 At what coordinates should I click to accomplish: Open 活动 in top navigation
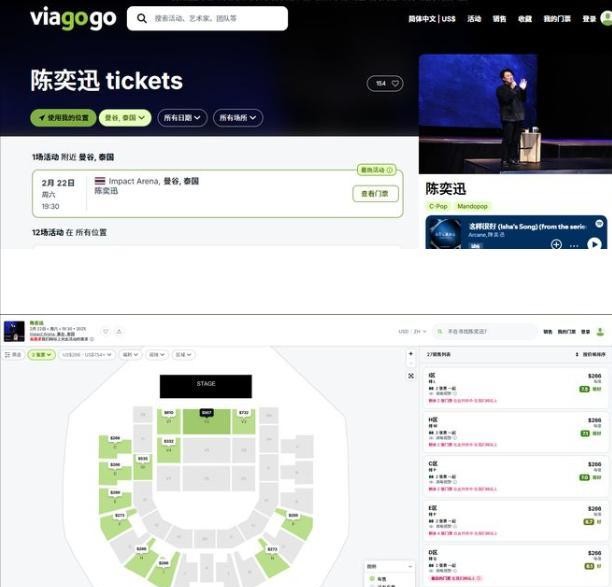pyautogui.click(x=474, y=19)
